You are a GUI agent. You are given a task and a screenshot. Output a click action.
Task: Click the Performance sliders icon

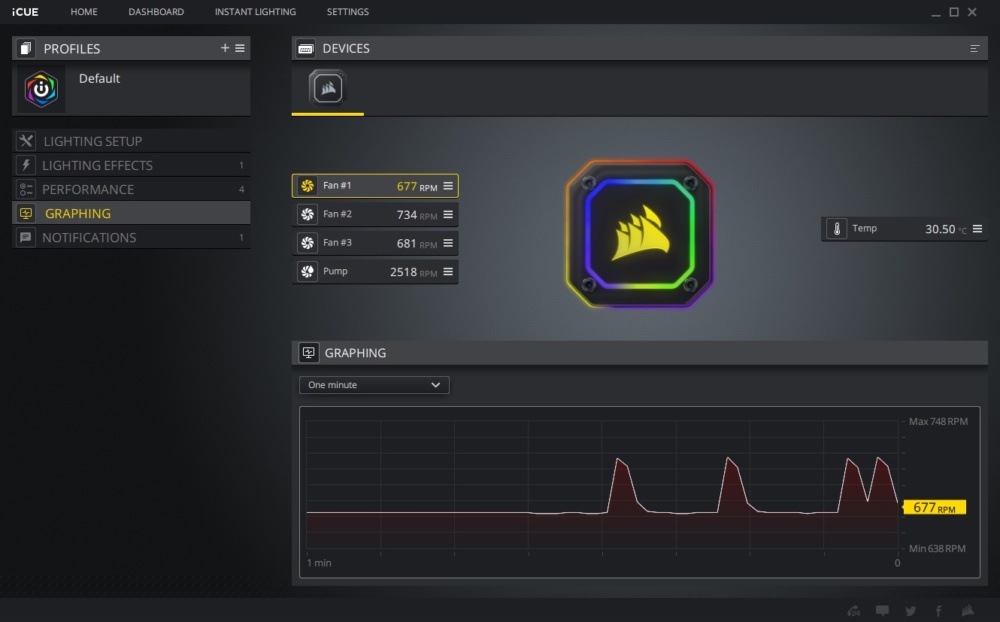pyautogui.click(x=26, y=189)
